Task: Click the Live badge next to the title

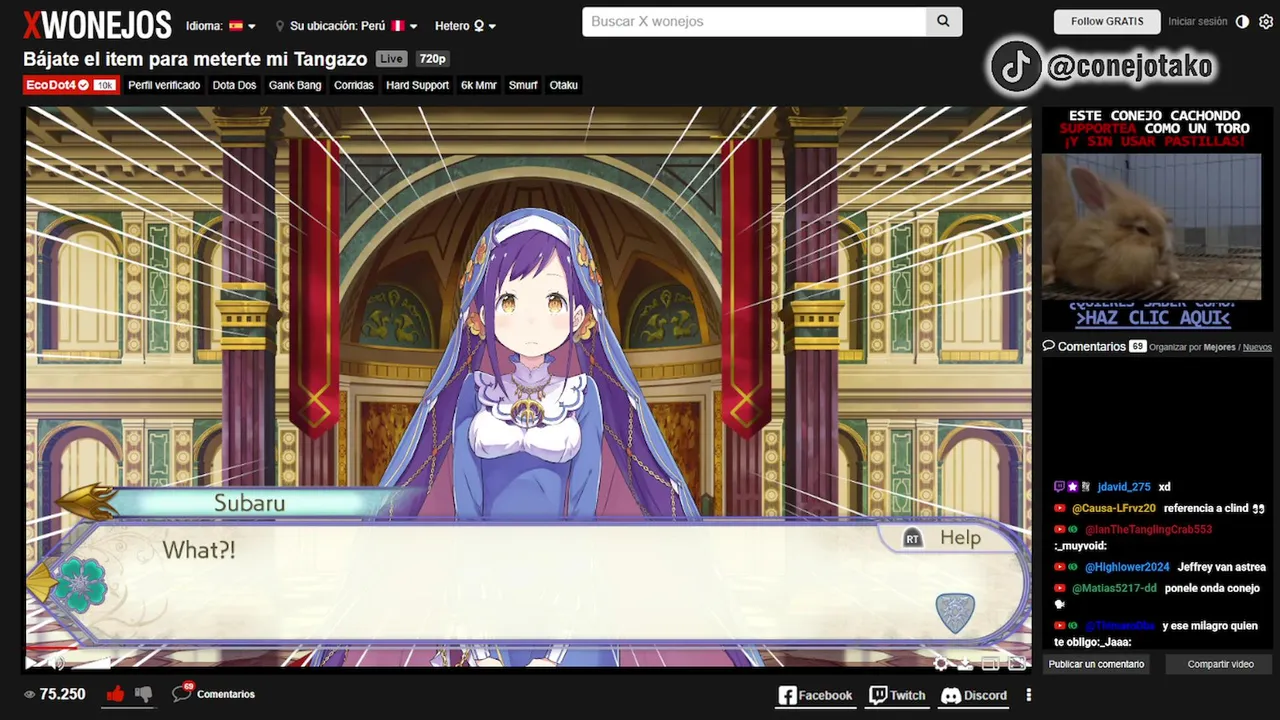Action: click(x=392, y=59)
